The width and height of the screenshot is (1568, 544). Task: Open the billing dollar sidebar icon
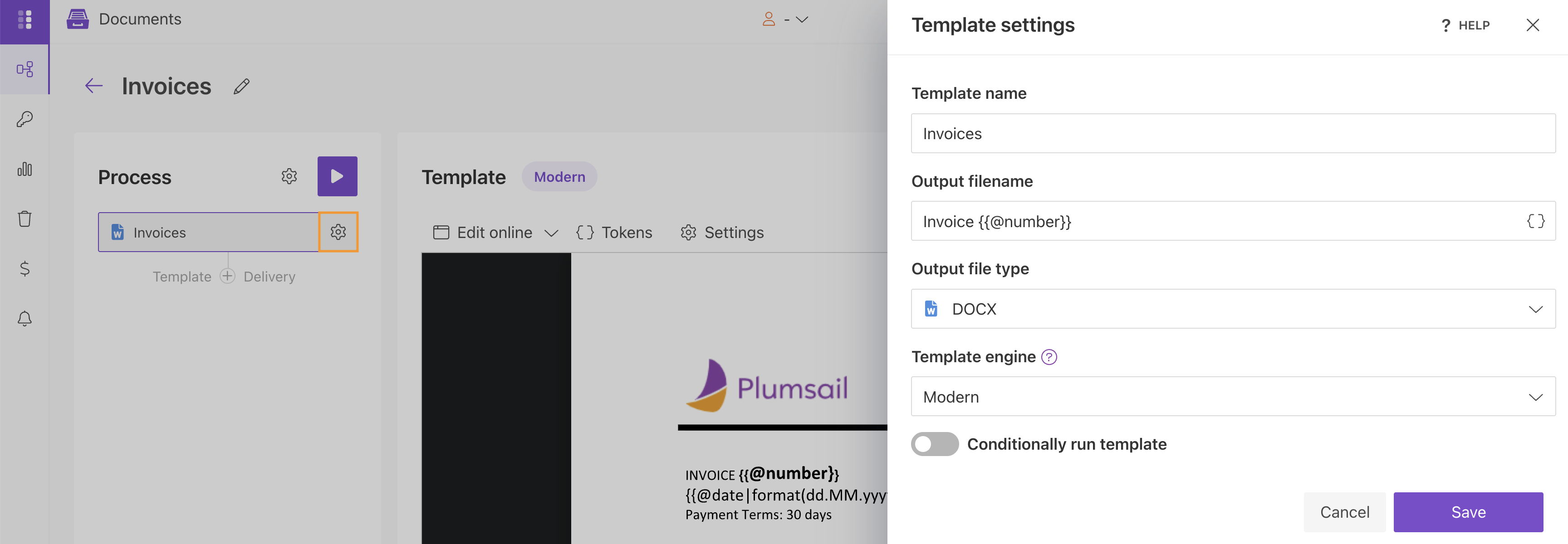pyautogui.click(x=24, y=268)
